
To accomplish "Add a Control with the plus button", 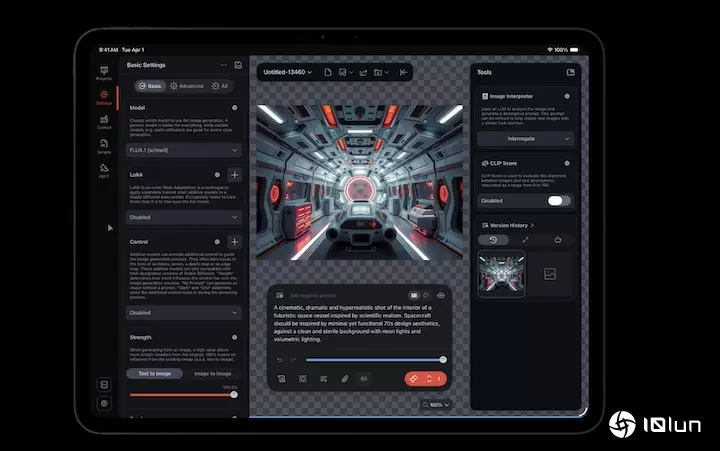I will 234,242.
